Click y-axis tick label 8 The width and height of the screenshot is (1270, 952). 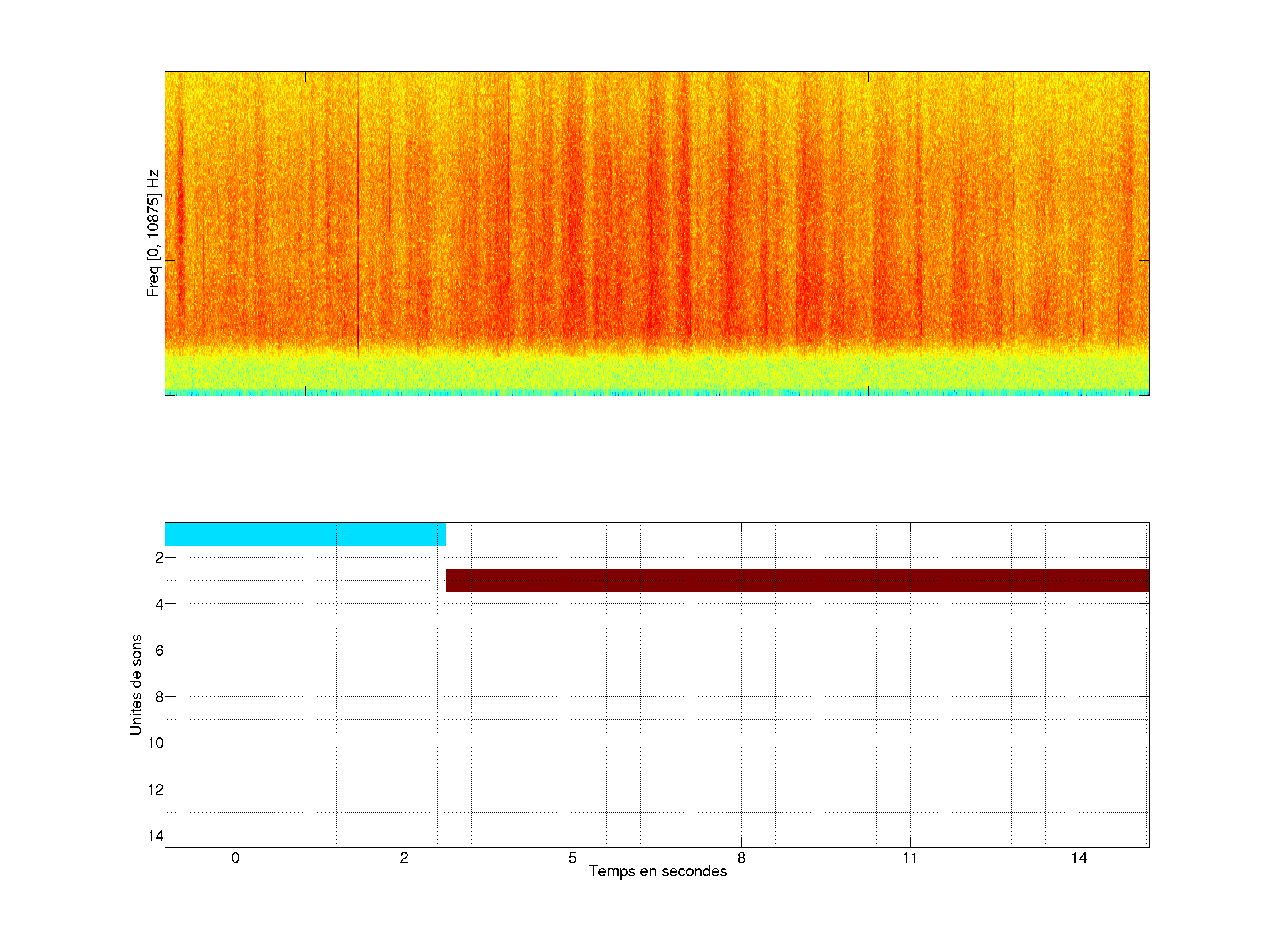159,697
